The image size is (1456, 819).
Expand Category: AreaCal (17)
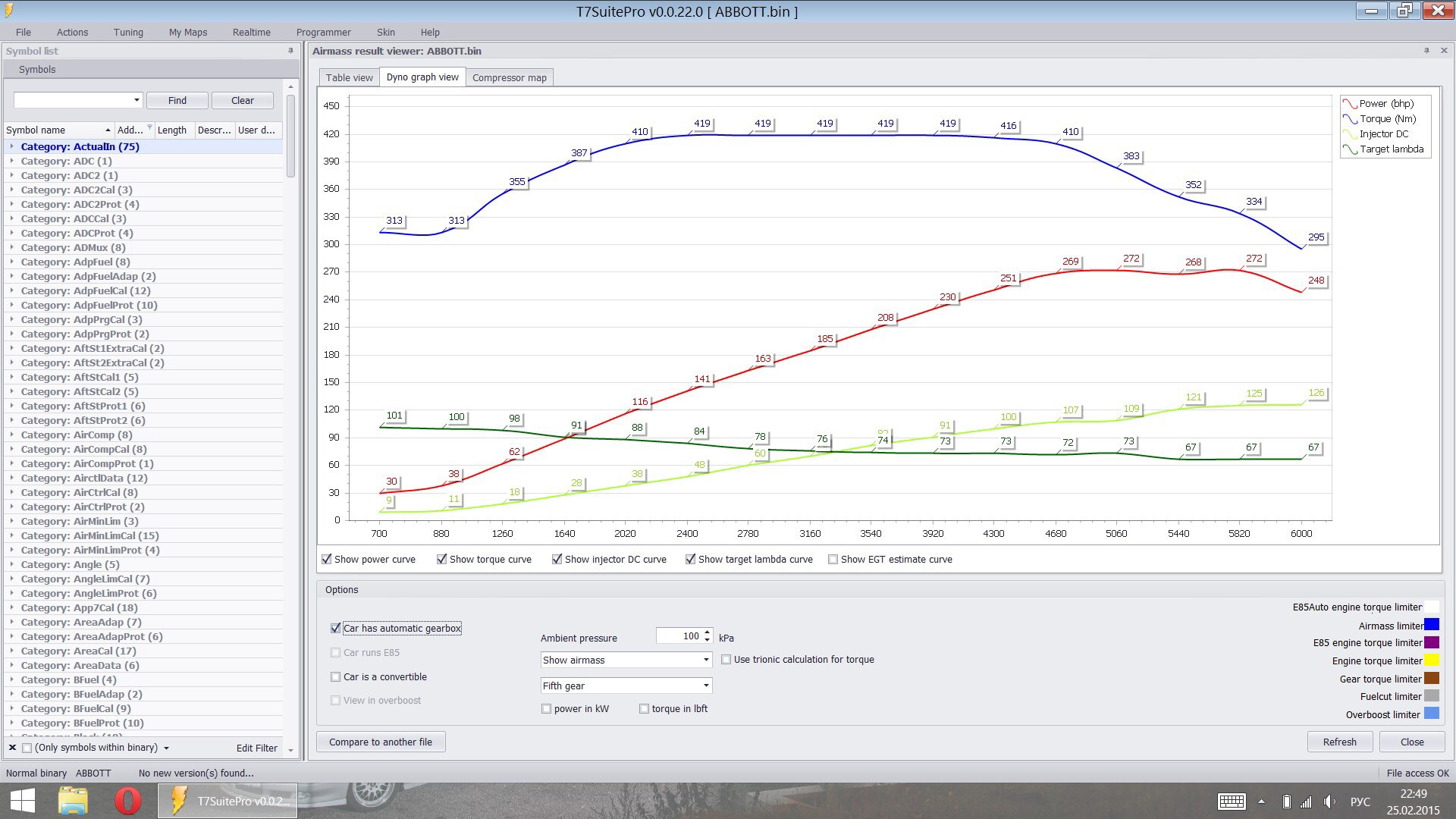11,651
